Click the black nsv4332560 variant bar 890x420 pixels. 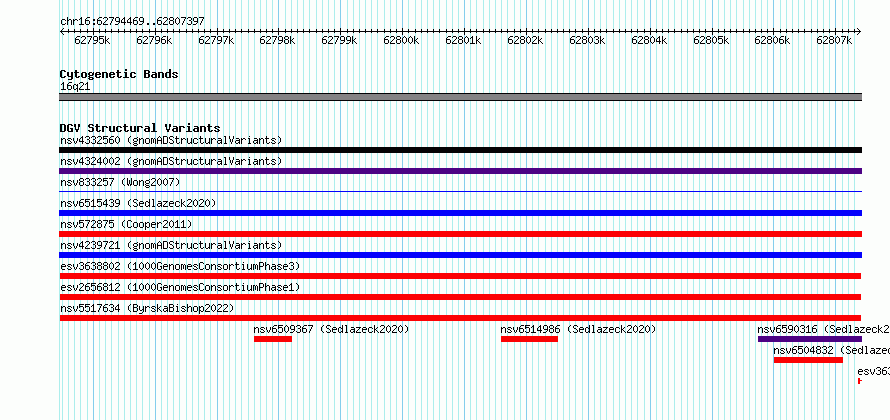point(460,150)
